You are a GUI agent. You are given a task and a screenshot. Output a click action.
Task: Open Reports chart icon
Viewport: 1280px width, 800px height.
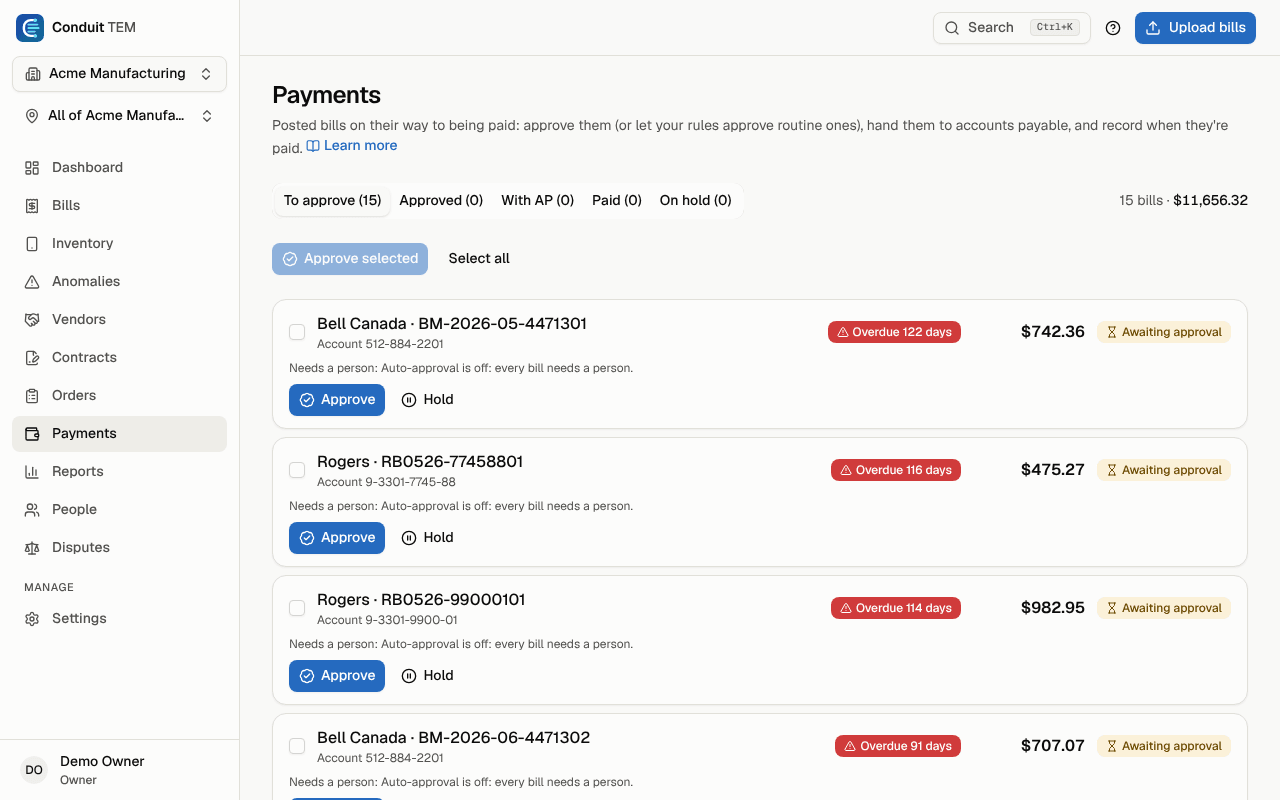(32, 472)
